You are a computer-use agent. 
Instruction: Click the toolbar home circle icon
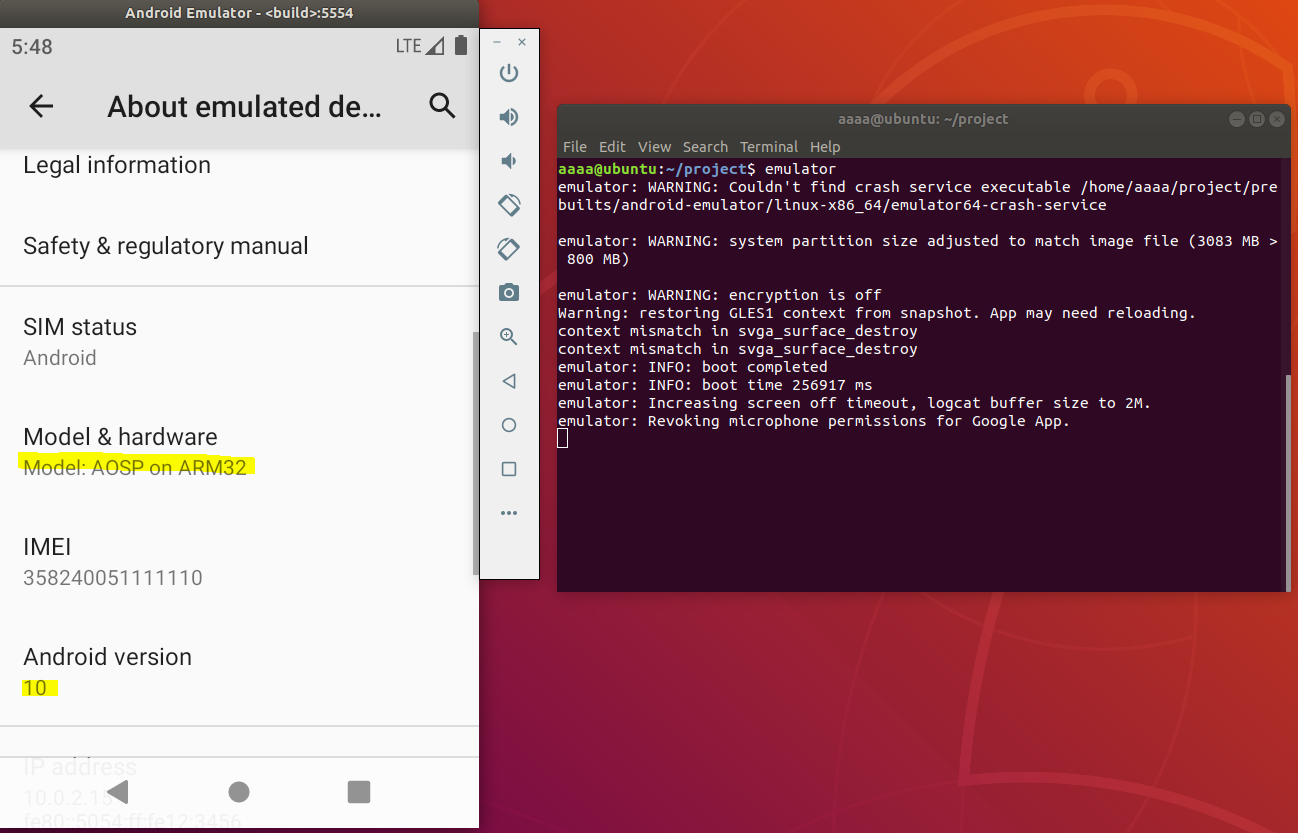pos(509,425)
